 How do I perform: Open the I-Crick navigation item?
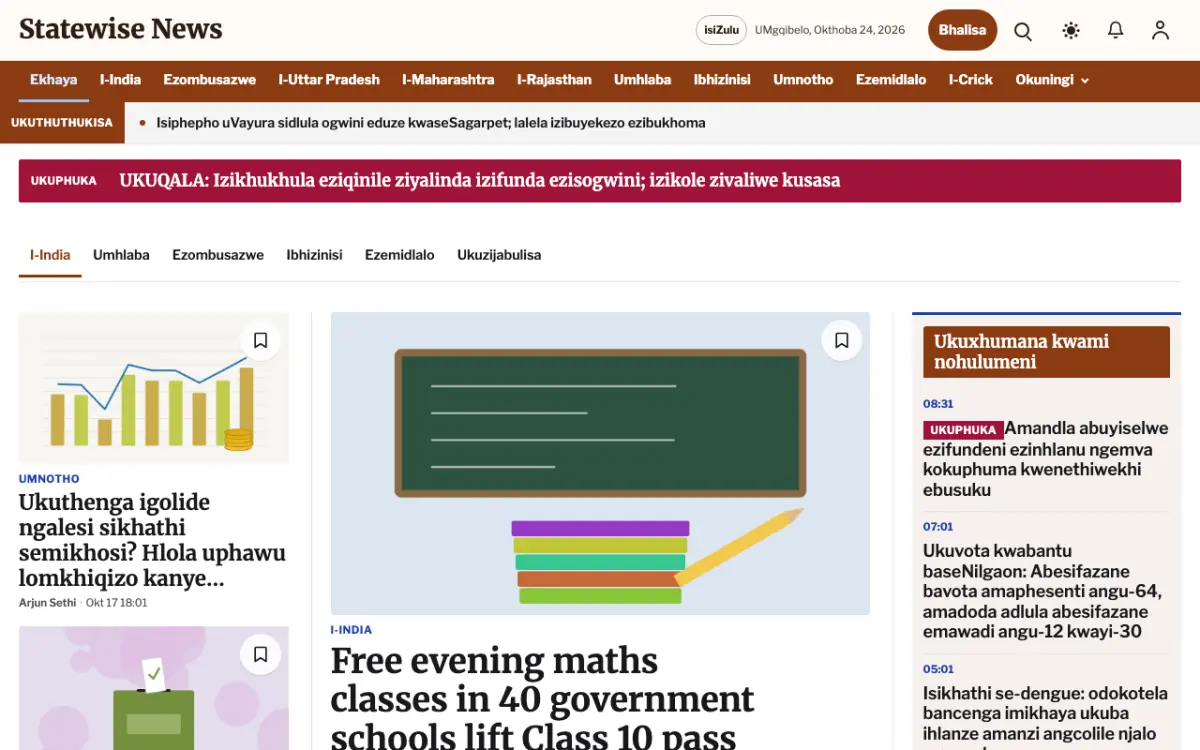click(x=970, y=80)
